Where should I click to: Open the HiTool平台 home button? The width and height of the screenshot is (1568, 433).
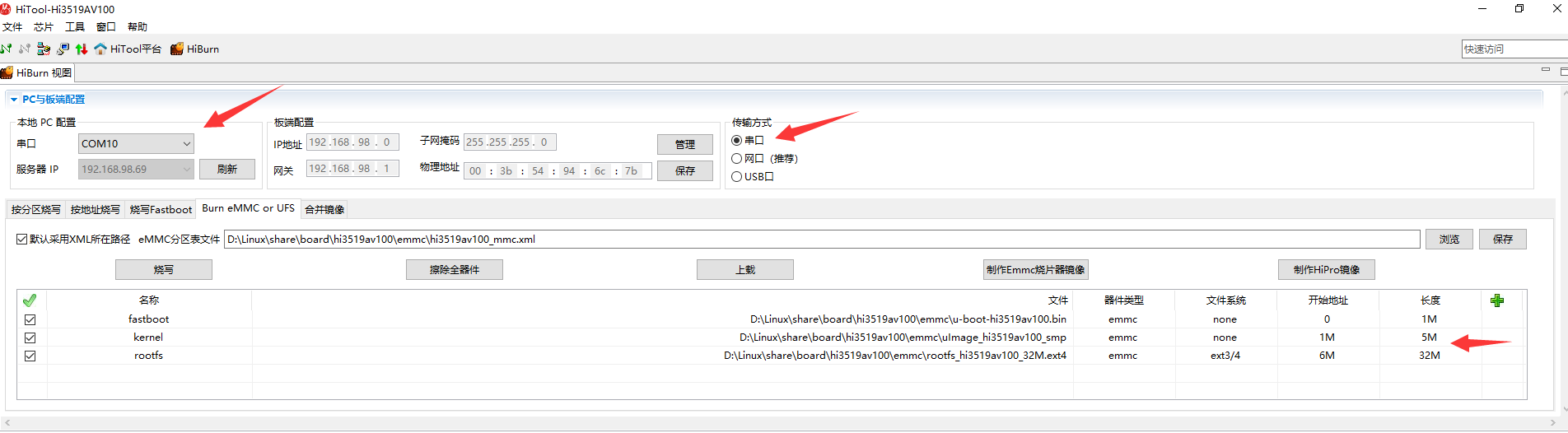[x=128, y=49]
